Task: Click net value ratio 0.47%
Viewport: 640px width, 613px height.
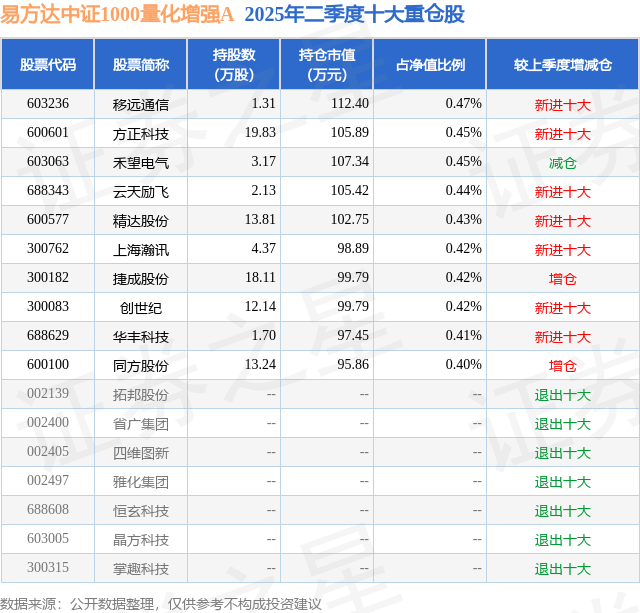Action: click(464, 104)
